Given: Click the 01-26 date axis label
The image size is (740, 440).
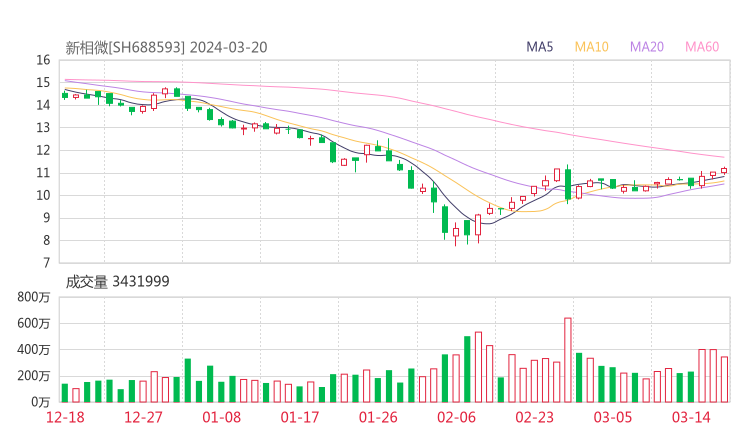Looking at the screenshot, I should tap(378, 417).
